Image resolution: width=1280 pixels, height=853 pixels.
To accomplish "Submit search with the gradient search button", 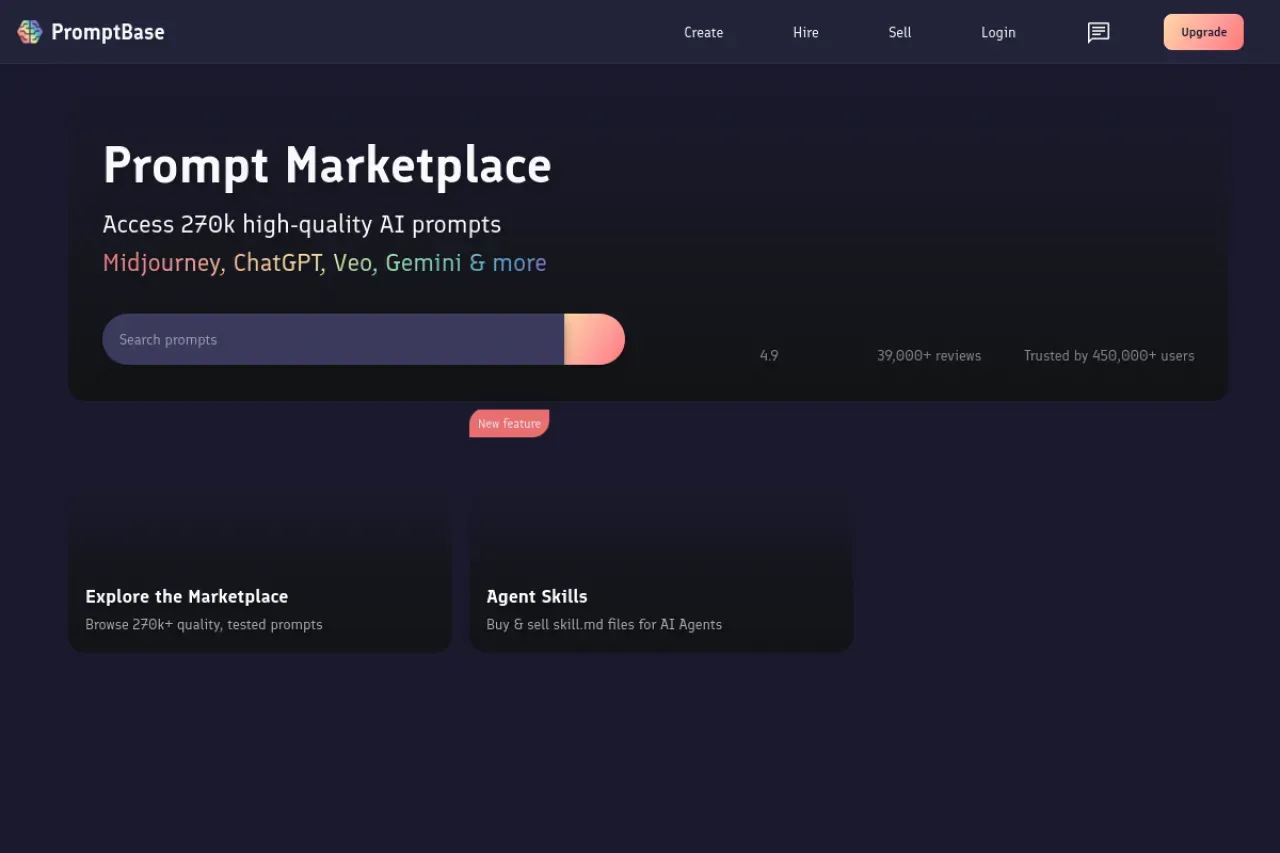I will click(x=594, y=339).
